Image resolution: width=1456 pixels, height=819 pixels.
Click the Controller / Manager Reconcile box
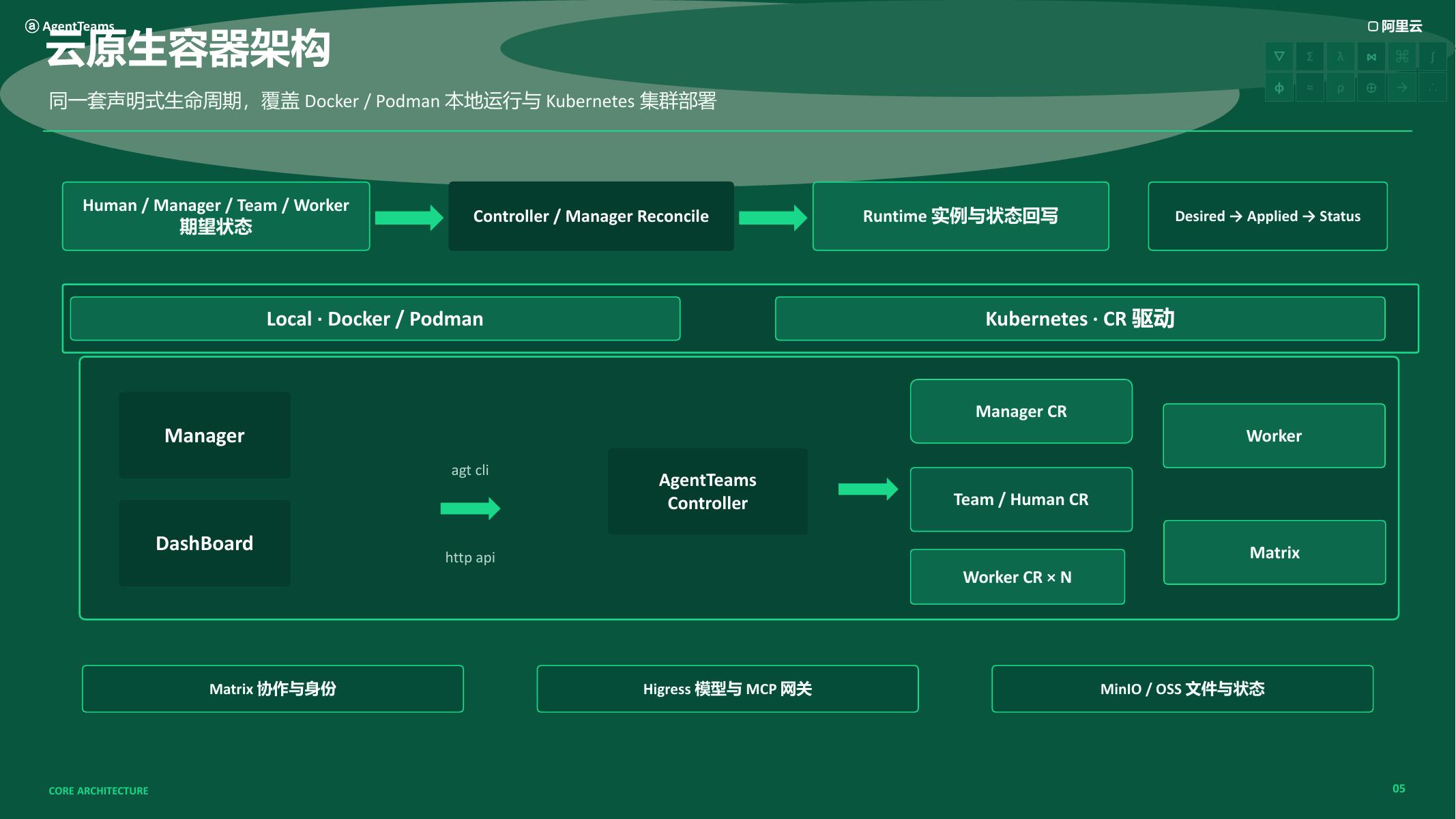coord(591,216)
